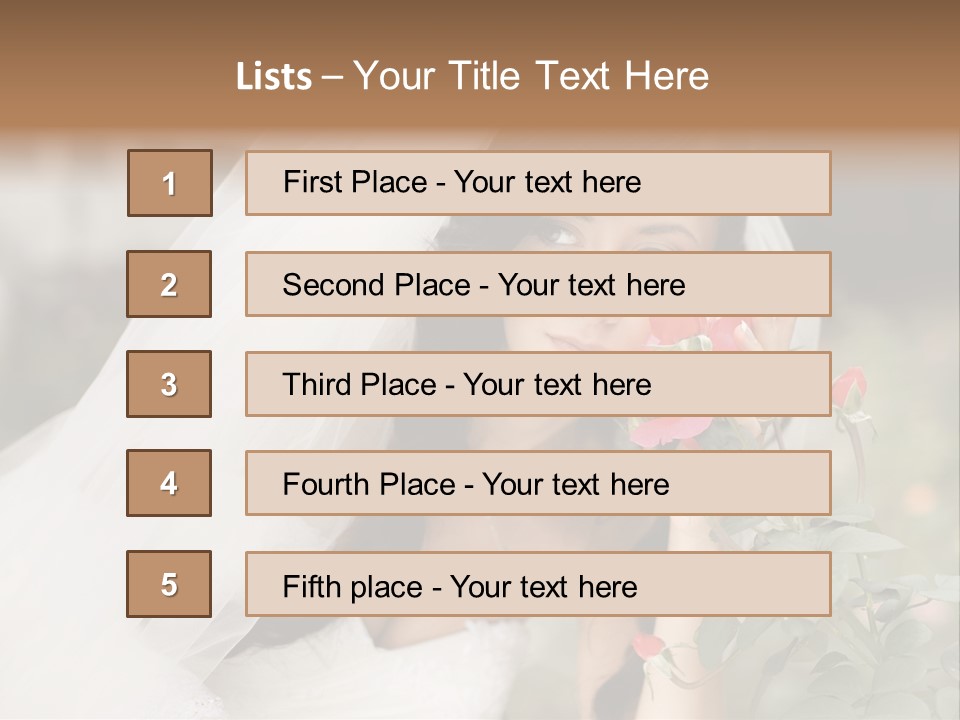The image size is (960, 720).
Task: Click the red rosebud at right edge
Action: point(850,383)
